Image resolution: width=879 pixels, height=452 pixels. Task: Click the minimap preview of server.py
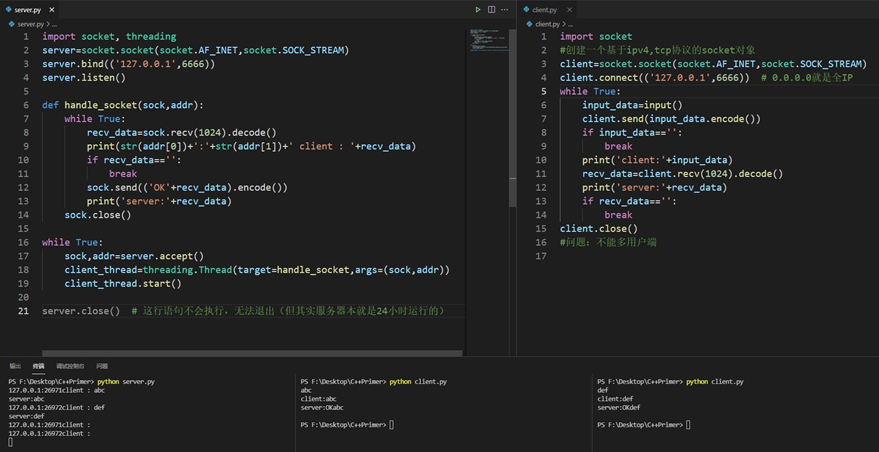488,39
